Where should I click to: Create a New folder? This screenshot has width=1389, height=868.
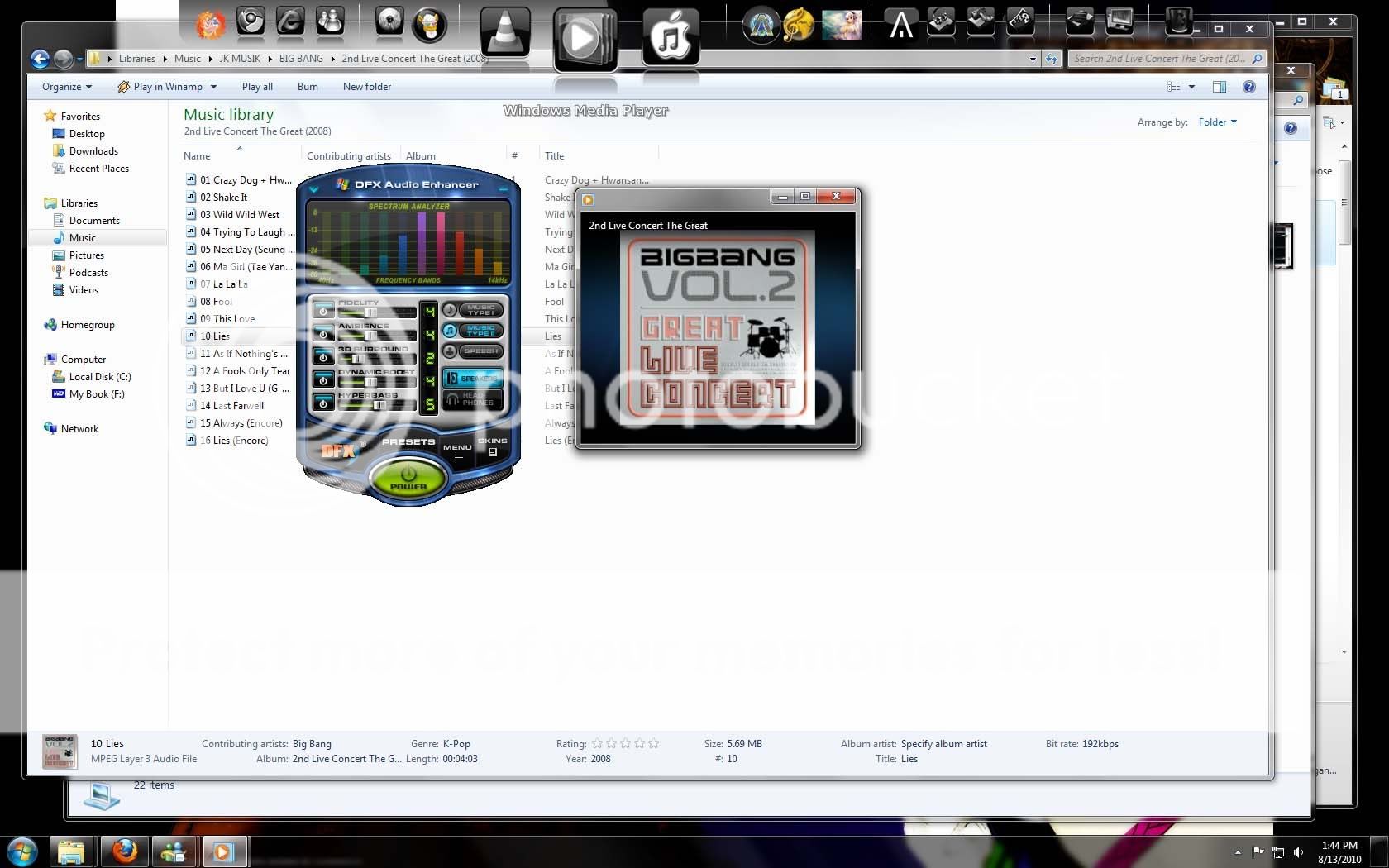(x=367, y=87)
